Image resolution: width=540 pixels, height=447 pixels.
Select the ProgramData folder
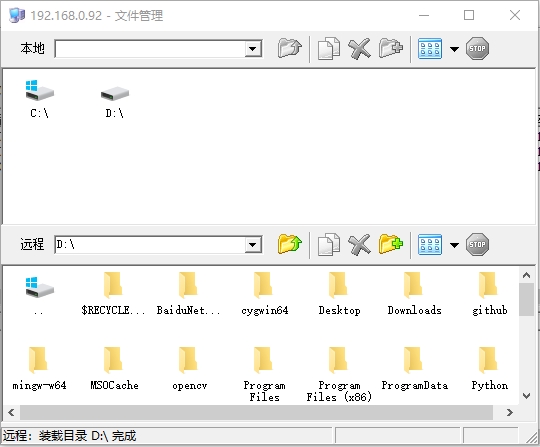click(414, 369)
